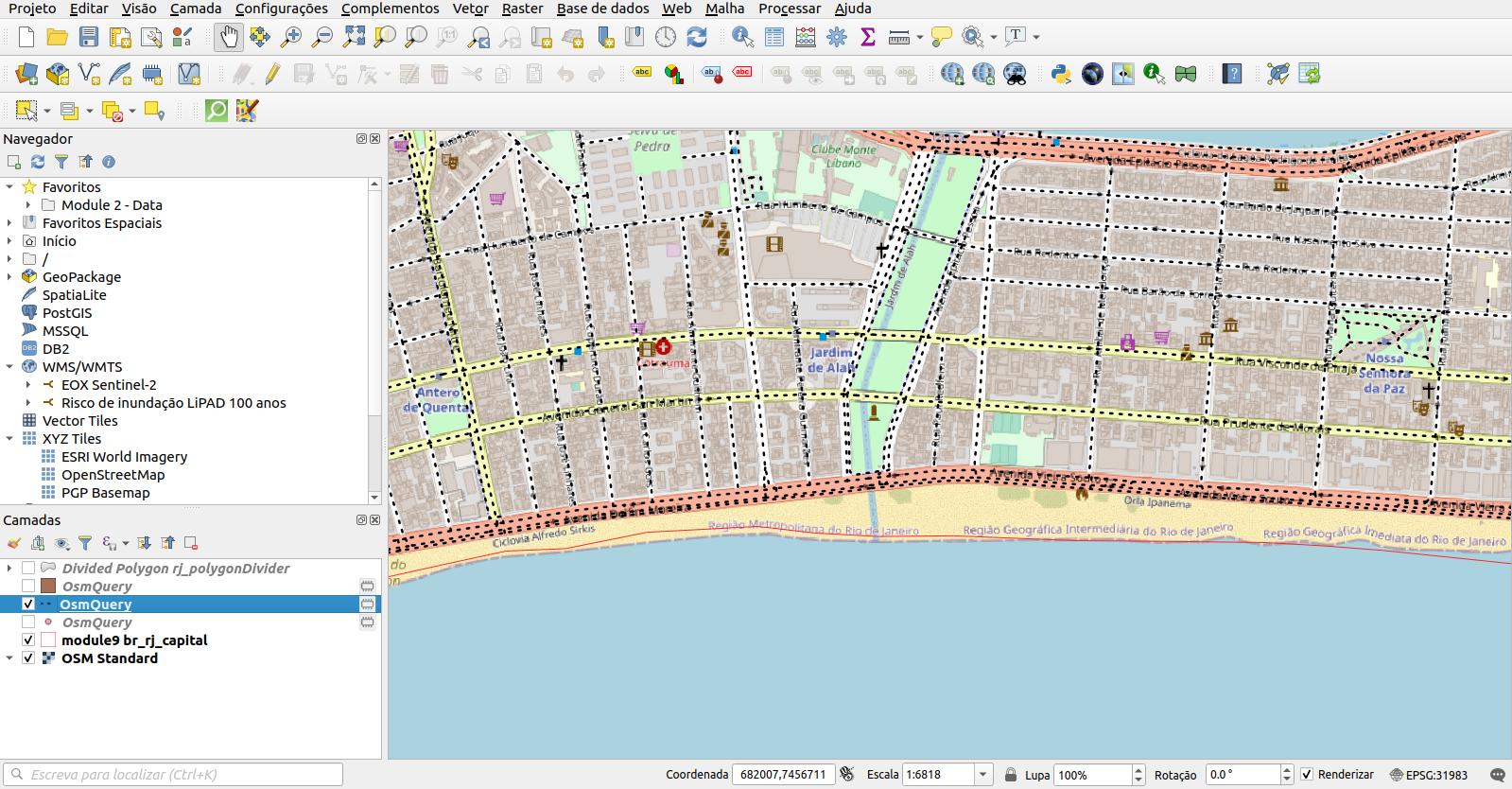Save the project with the floppy disk icon
Viewport: 1512px width, 789px height.
coord(89,37)
